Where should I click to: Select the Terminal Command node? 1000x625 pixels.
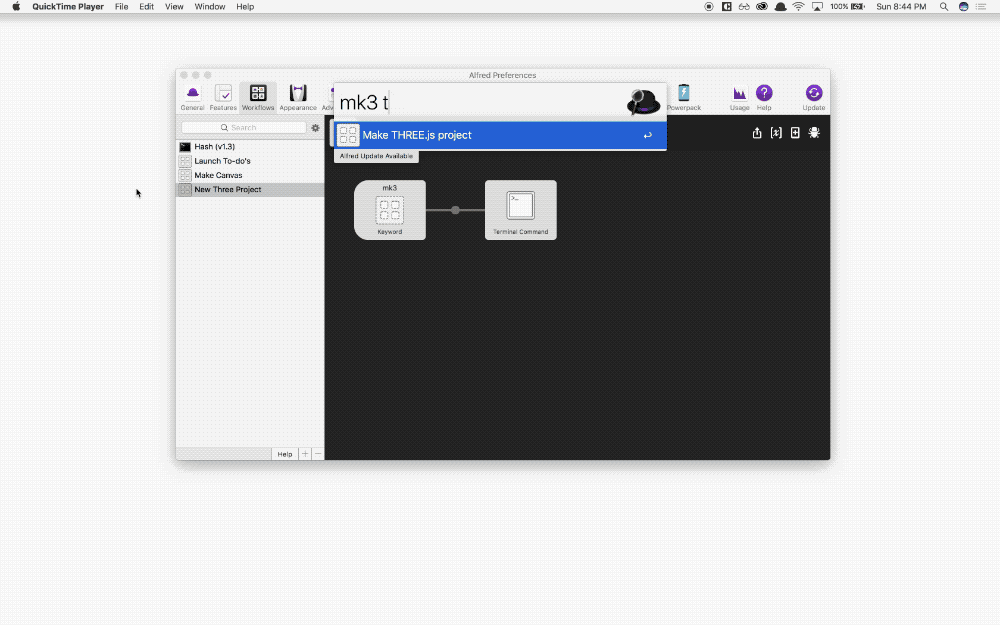click(x=520, y=210)
